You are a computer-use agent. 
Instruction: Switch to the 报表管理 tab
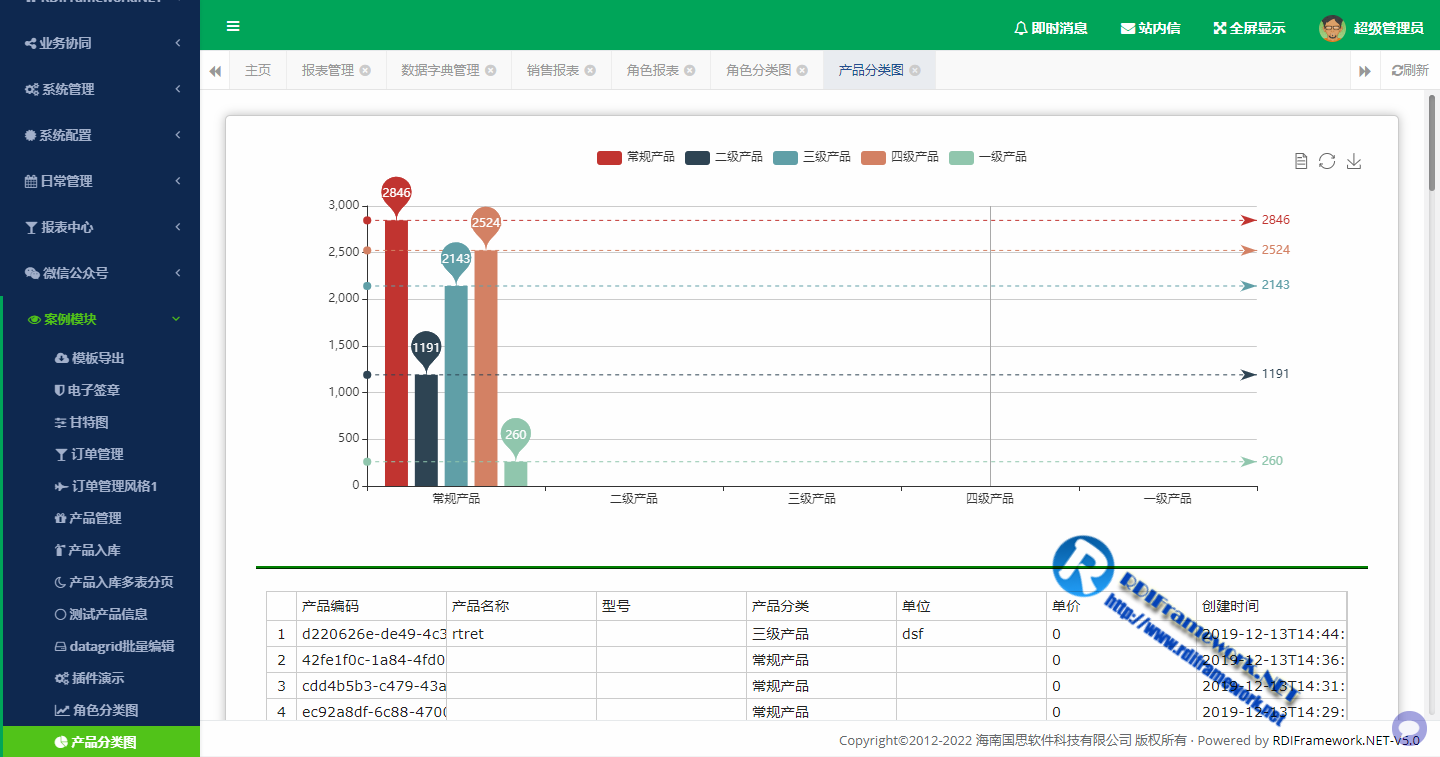[x=328, y=70]
